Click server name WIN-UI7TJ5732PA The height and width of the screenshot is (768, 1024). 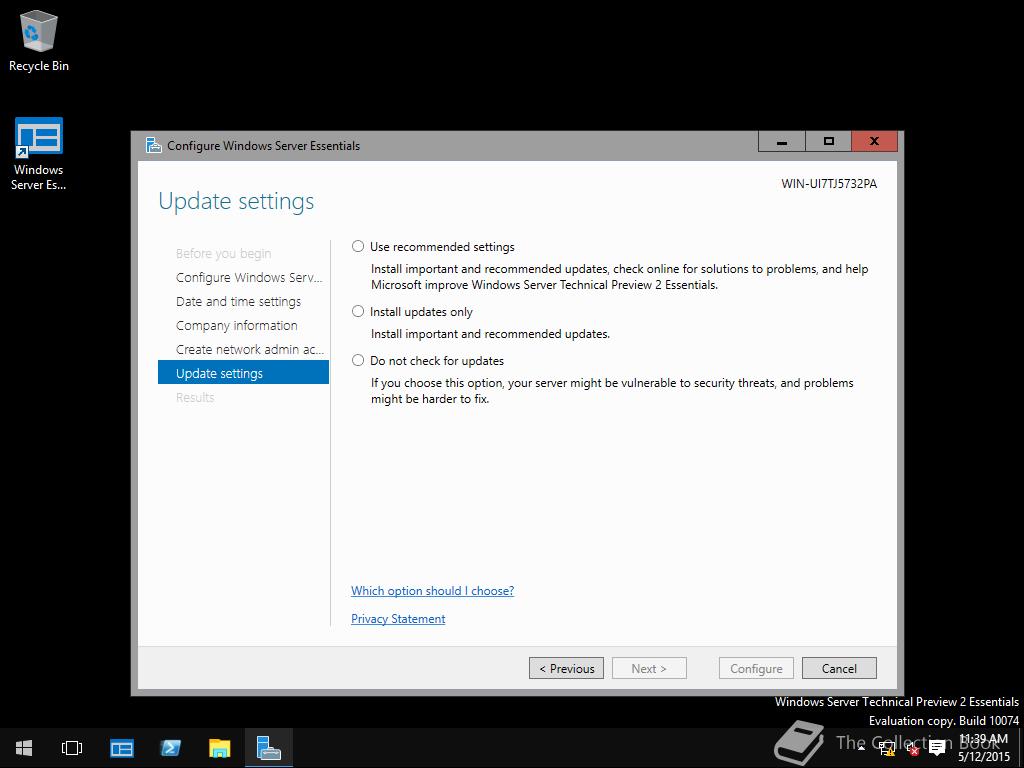pyautogui.click(x=829, y=184)
